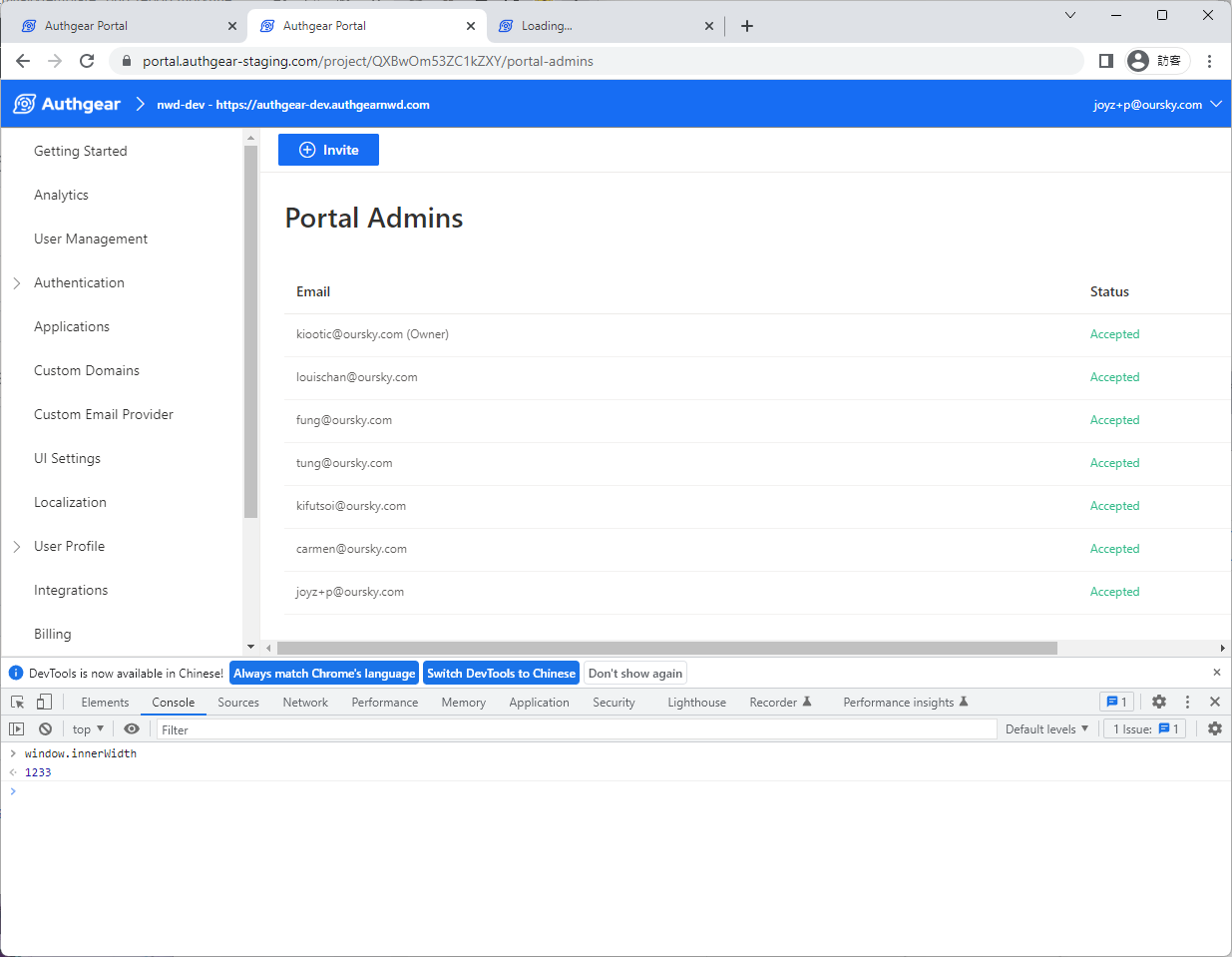Open the Performance insights tab
Image resolution: width=1232 pixels, height=957 pixels.
click(906, 702)
